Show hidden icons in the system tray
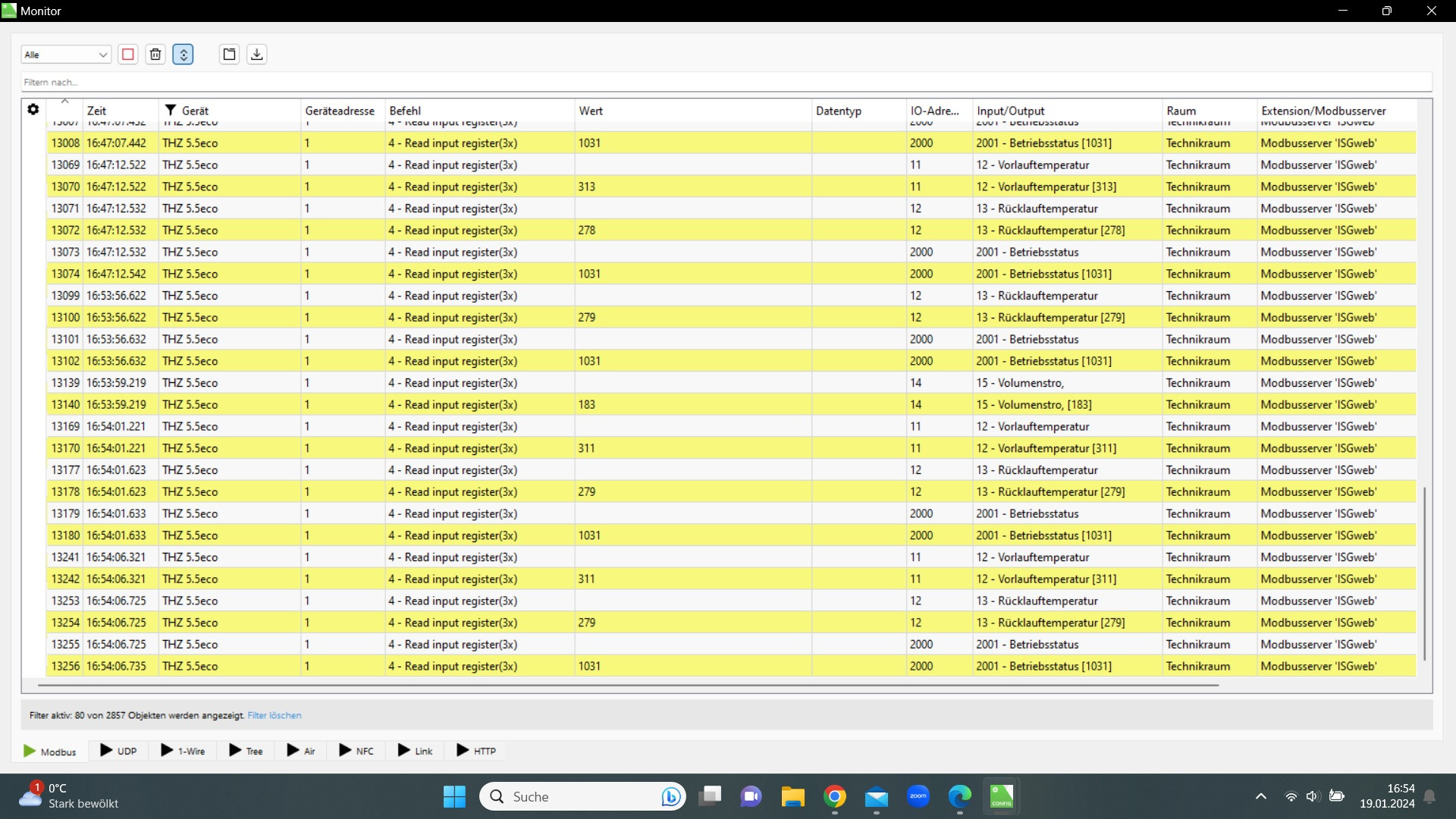 tap(1260, 796)
